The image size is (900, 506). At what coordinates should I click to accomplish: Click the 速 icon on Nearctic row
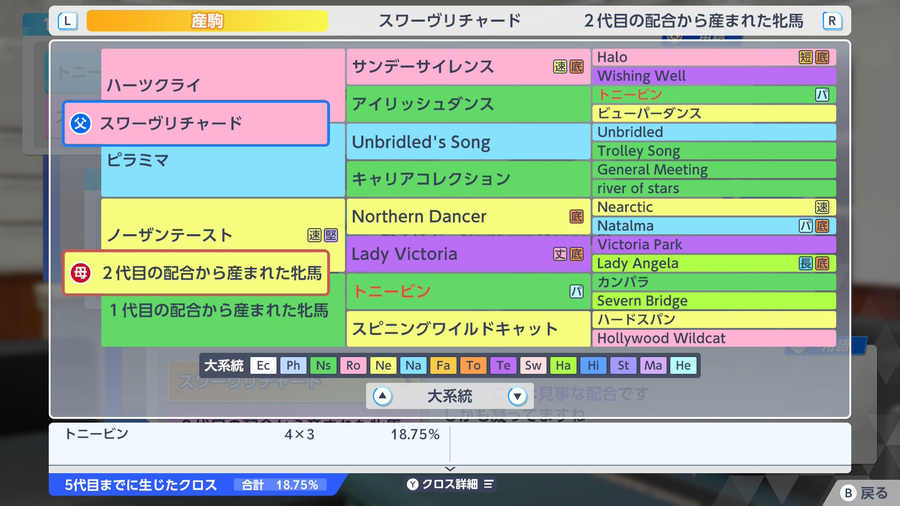[822, 207]
